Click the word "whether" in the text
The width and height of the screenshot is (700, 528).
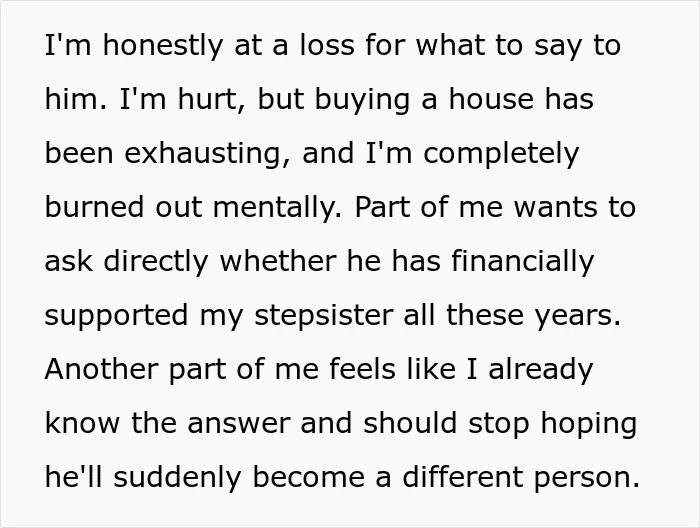[278, 261]
